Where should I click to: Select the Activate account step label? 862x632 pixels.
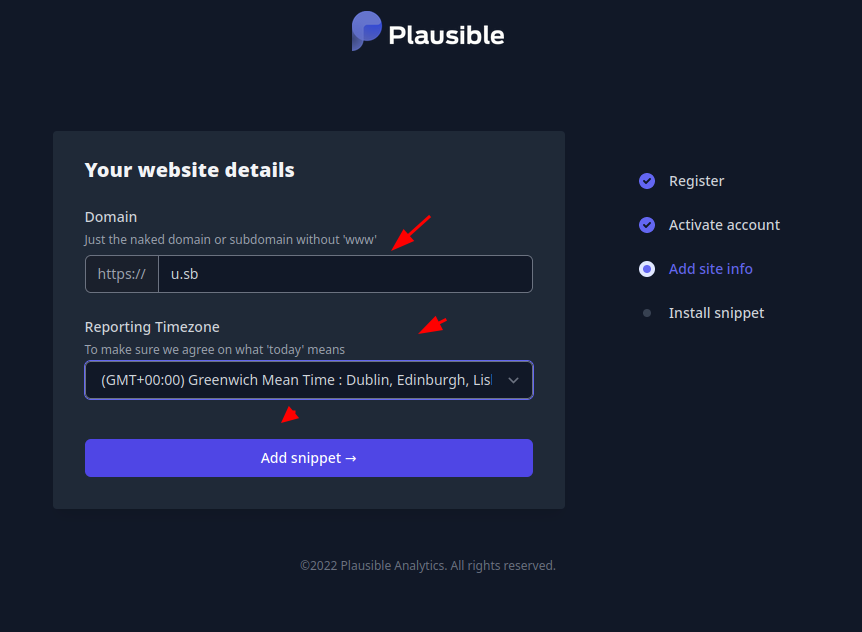(724, 225)
